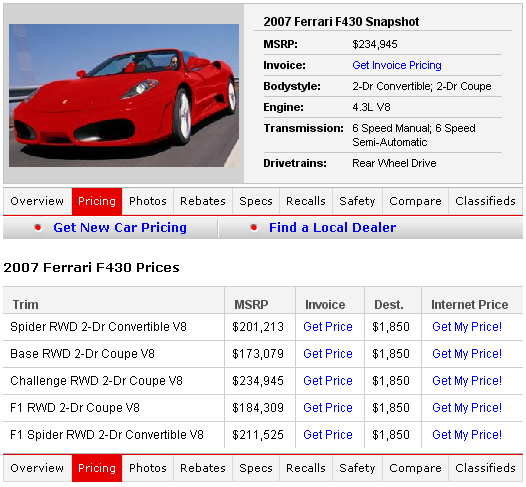Get Price invoice for Challenge Coupe

[328, 381]
